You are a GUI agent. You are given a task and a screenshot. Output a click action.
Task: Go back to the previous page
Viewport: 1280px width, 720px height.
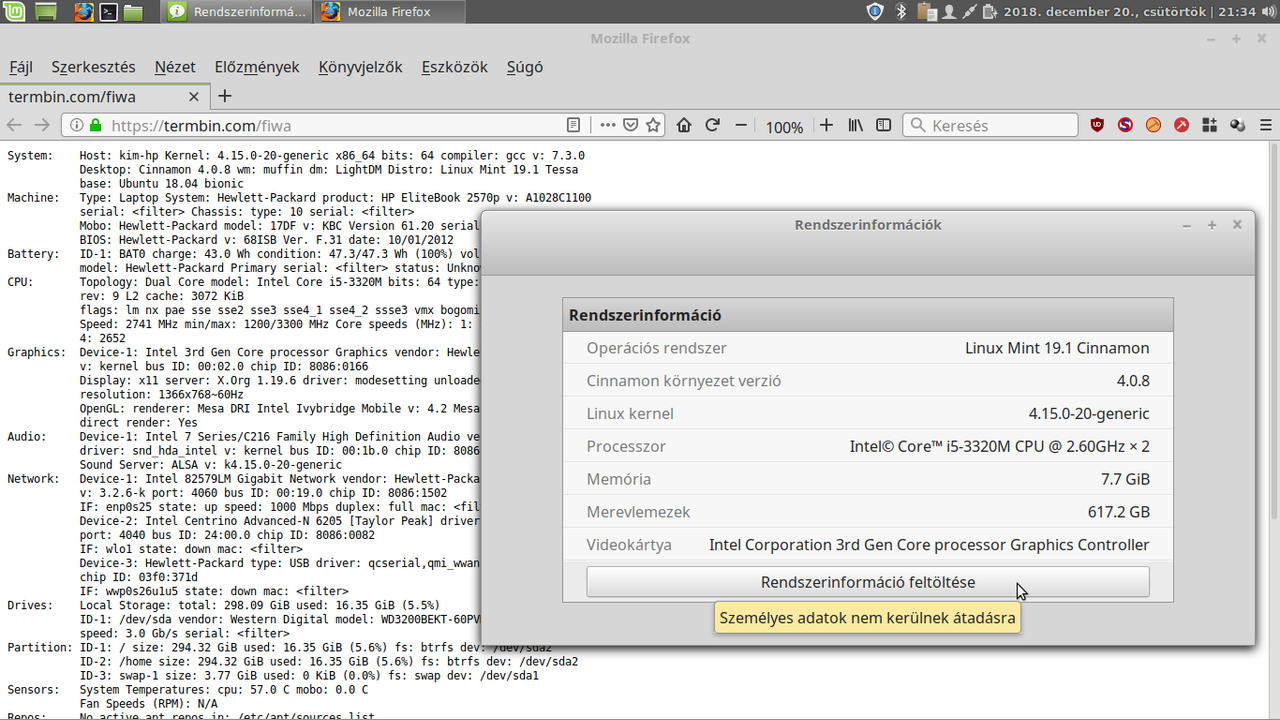pyautogui.click(x=14, y=125)
